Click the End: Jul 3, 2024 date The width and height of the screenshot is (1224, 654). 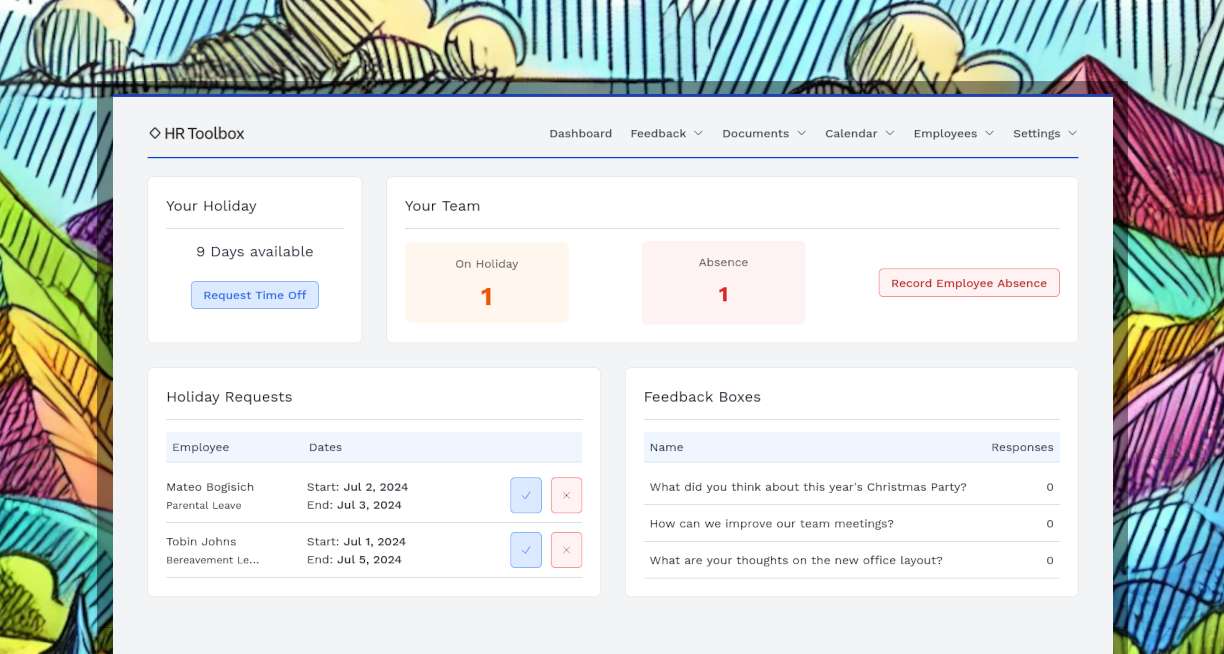tap(354, 505)
